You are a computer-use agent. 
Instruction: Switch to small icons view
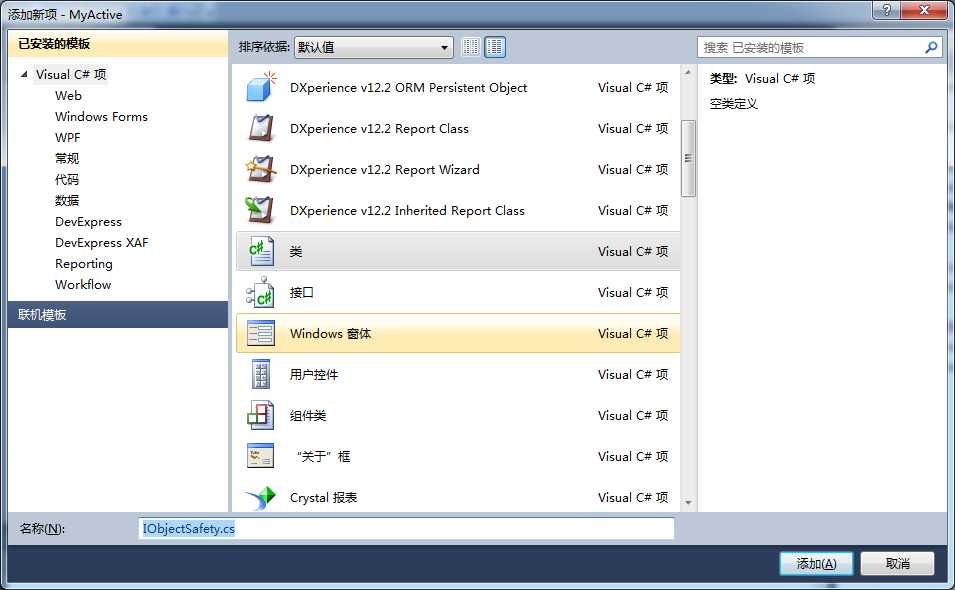click(471, 47)
